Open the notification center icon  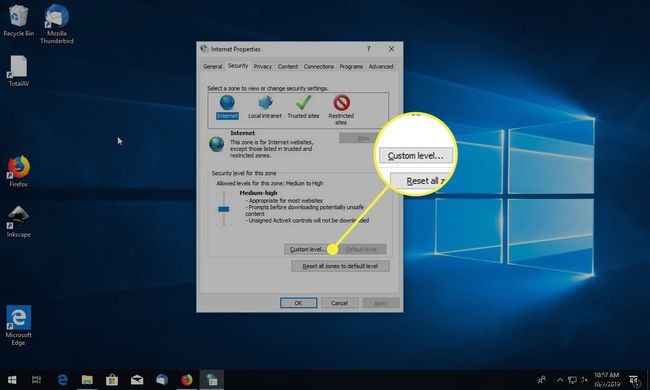[x=634, y=380]
